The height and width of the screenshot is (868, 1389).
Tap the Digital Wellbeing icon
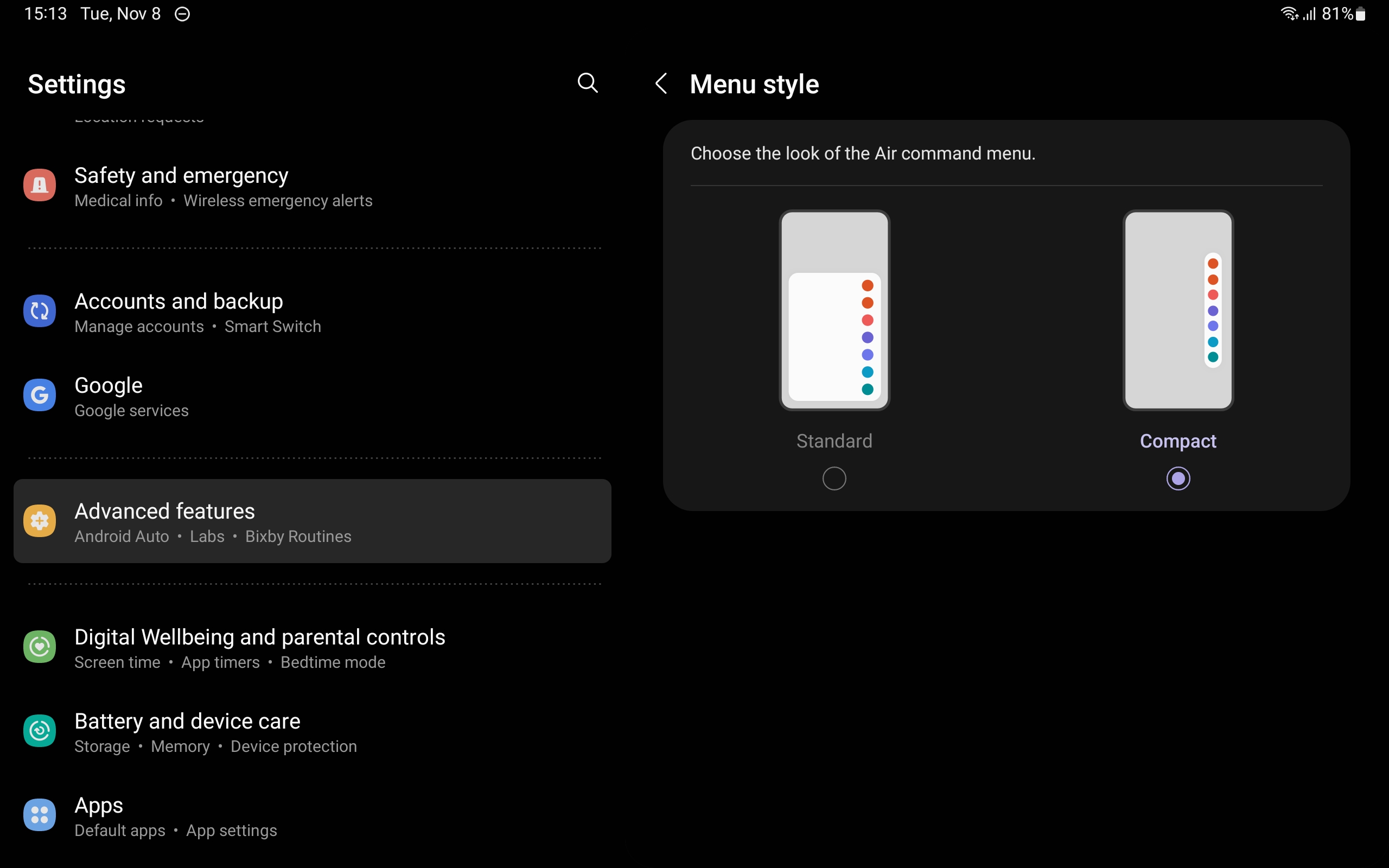click(40, 647)
